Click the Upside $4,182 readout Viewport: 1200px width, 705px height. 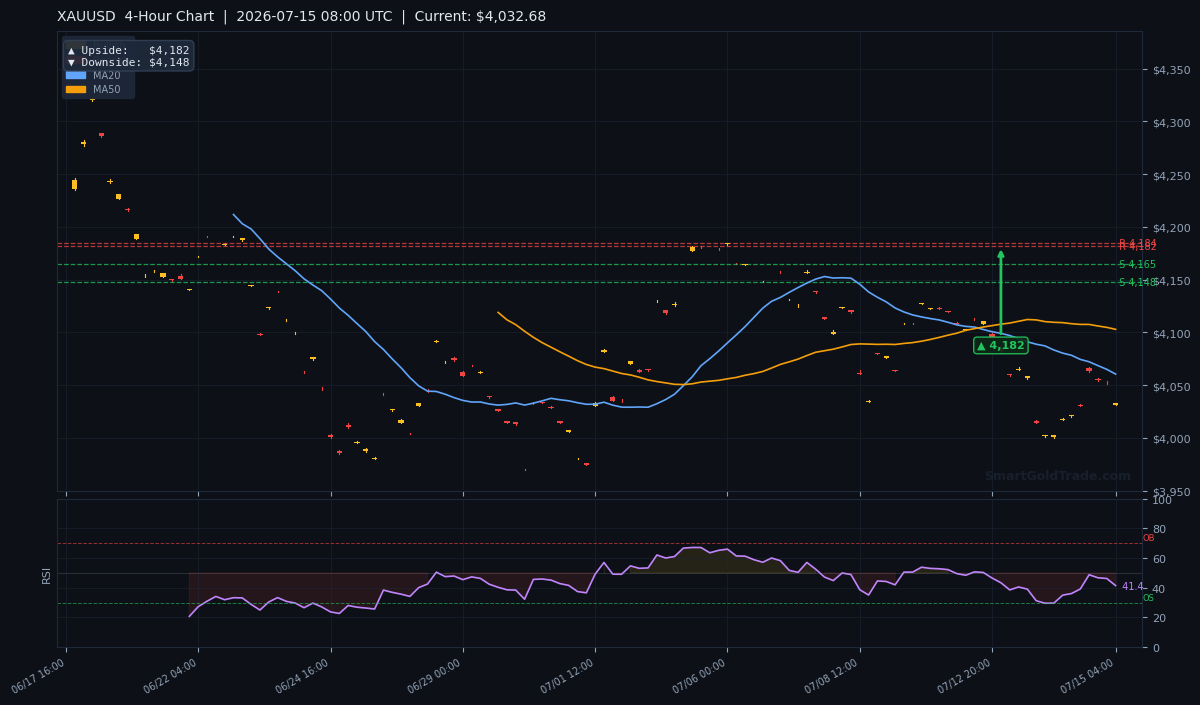tap(128, 50)
